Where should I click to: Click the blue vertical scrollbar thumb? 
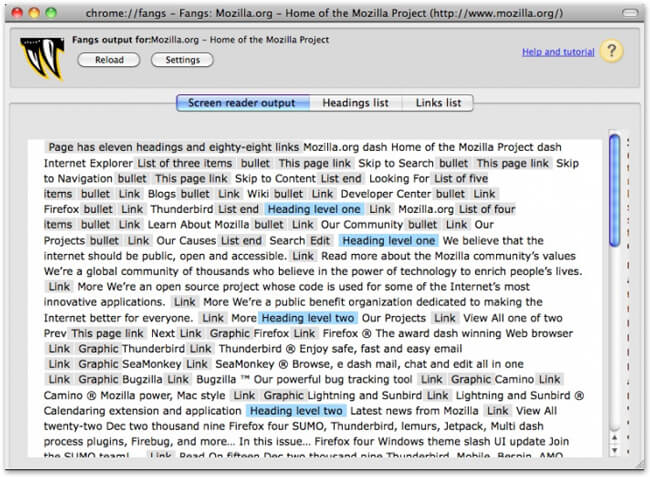(x=615, y=191)
